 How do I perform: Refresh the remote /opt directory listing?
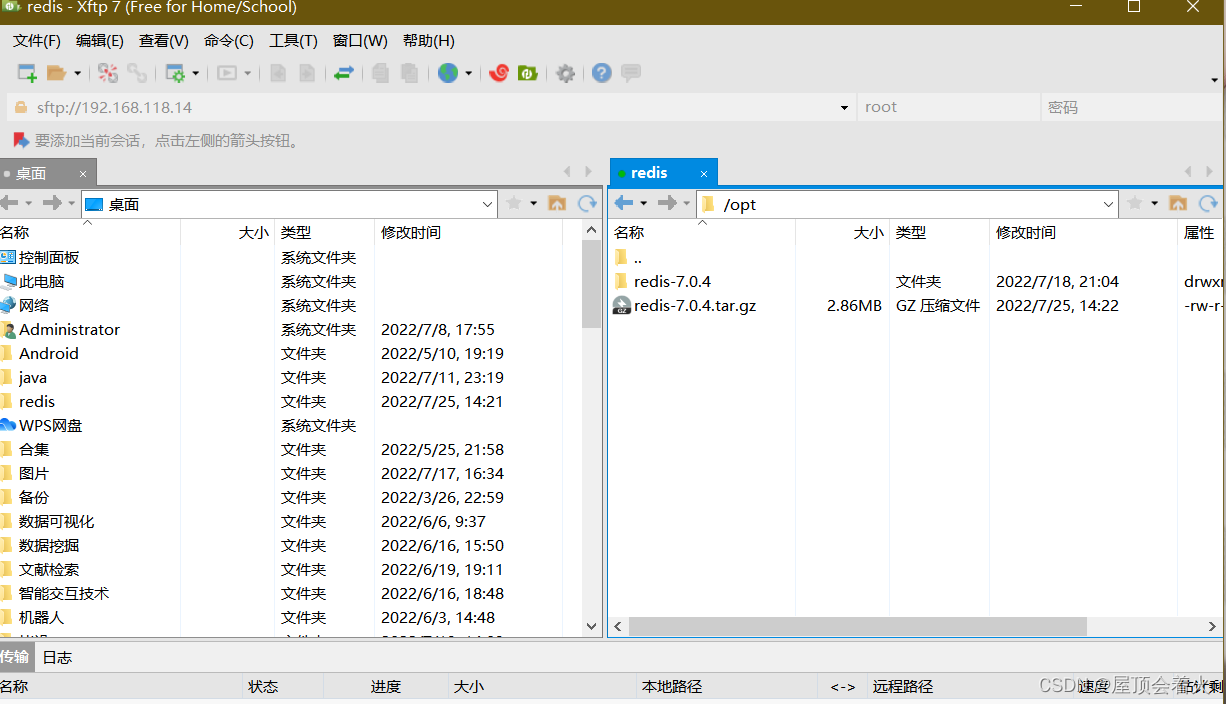(x=1208, y=203)
